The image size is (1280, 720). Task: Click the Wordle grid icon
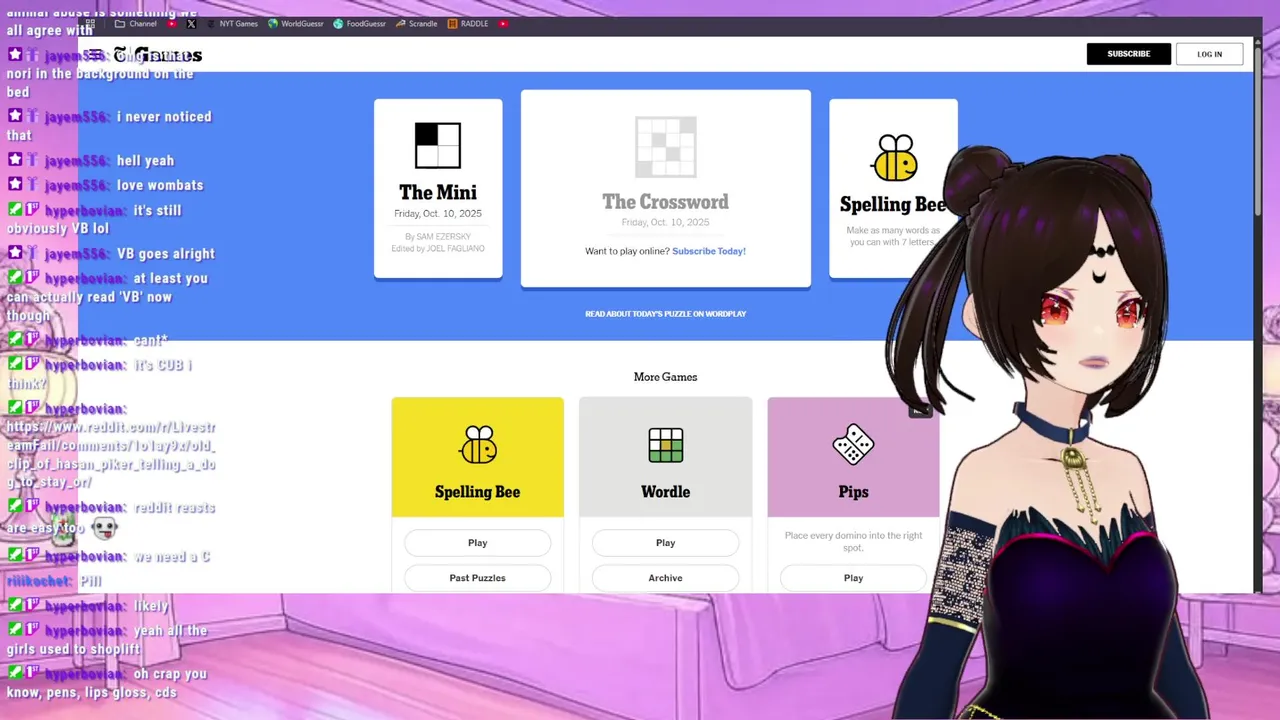coord(665,445)
